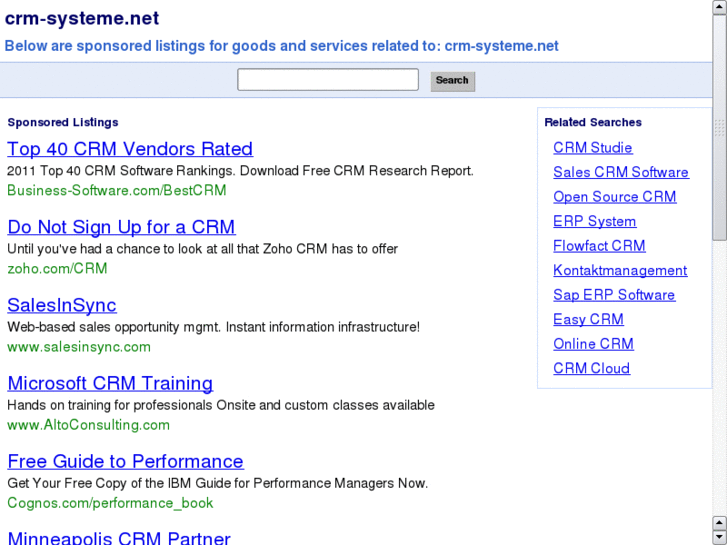Open the Do Not Sign Up for a CRM link

121,227
